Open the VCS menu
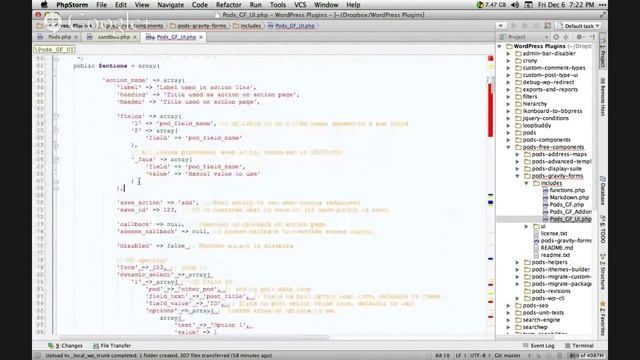Screen dimensions: 640x360 pyautogui.click(x=300, y=5)
